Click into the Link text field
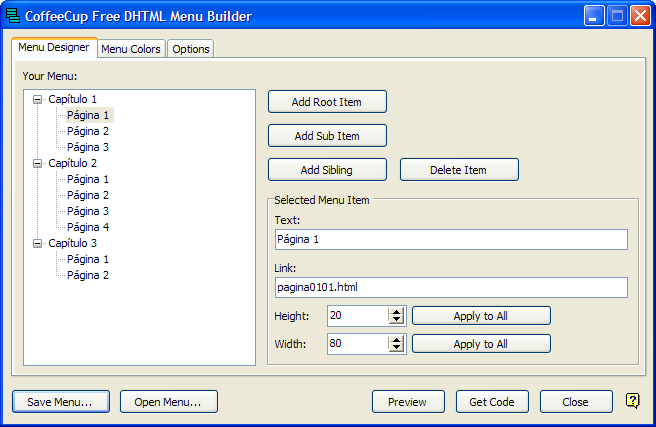The image size is (656, 427). (450, 288)
